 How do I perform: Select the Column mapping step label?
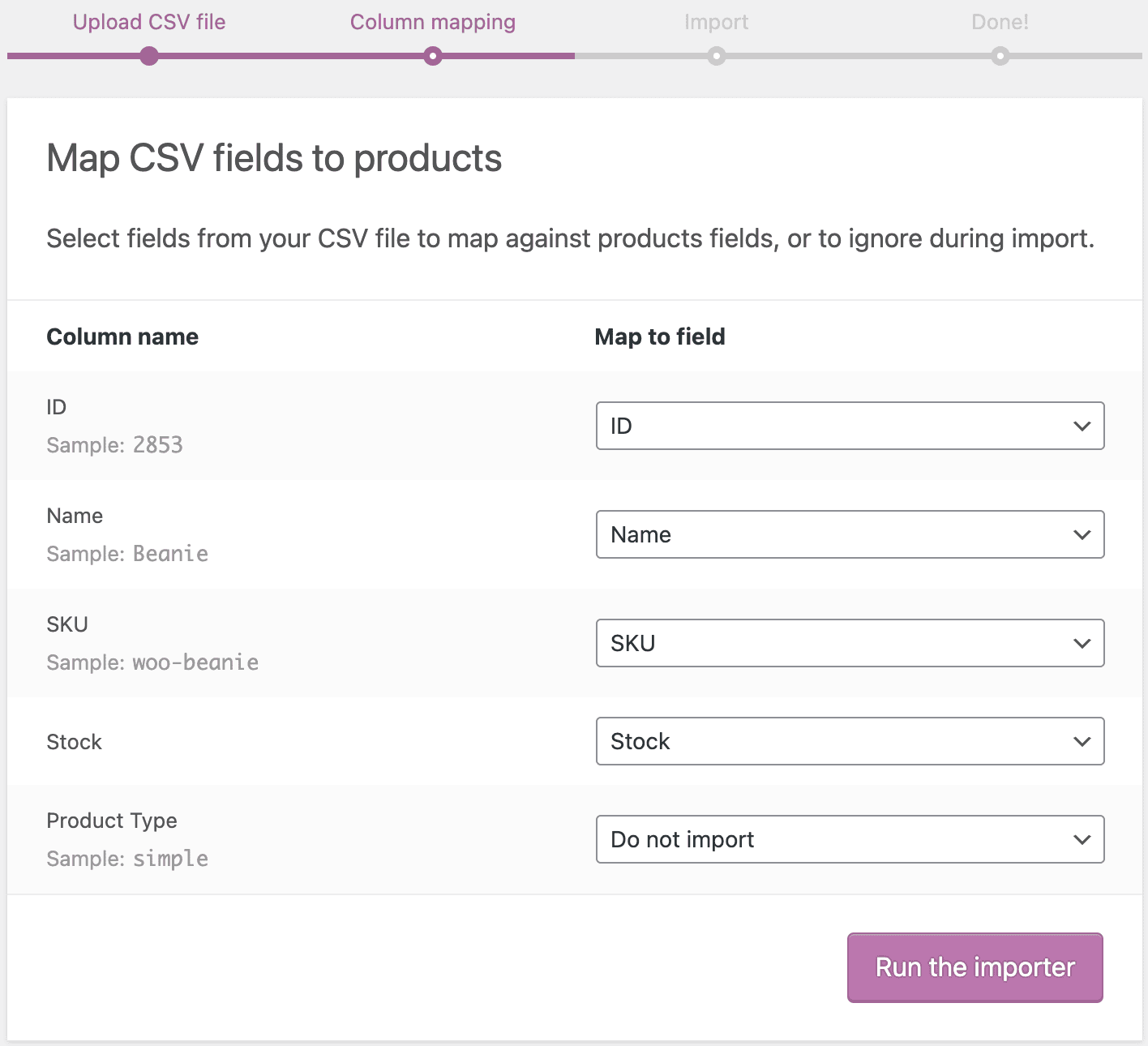point(432,22)
